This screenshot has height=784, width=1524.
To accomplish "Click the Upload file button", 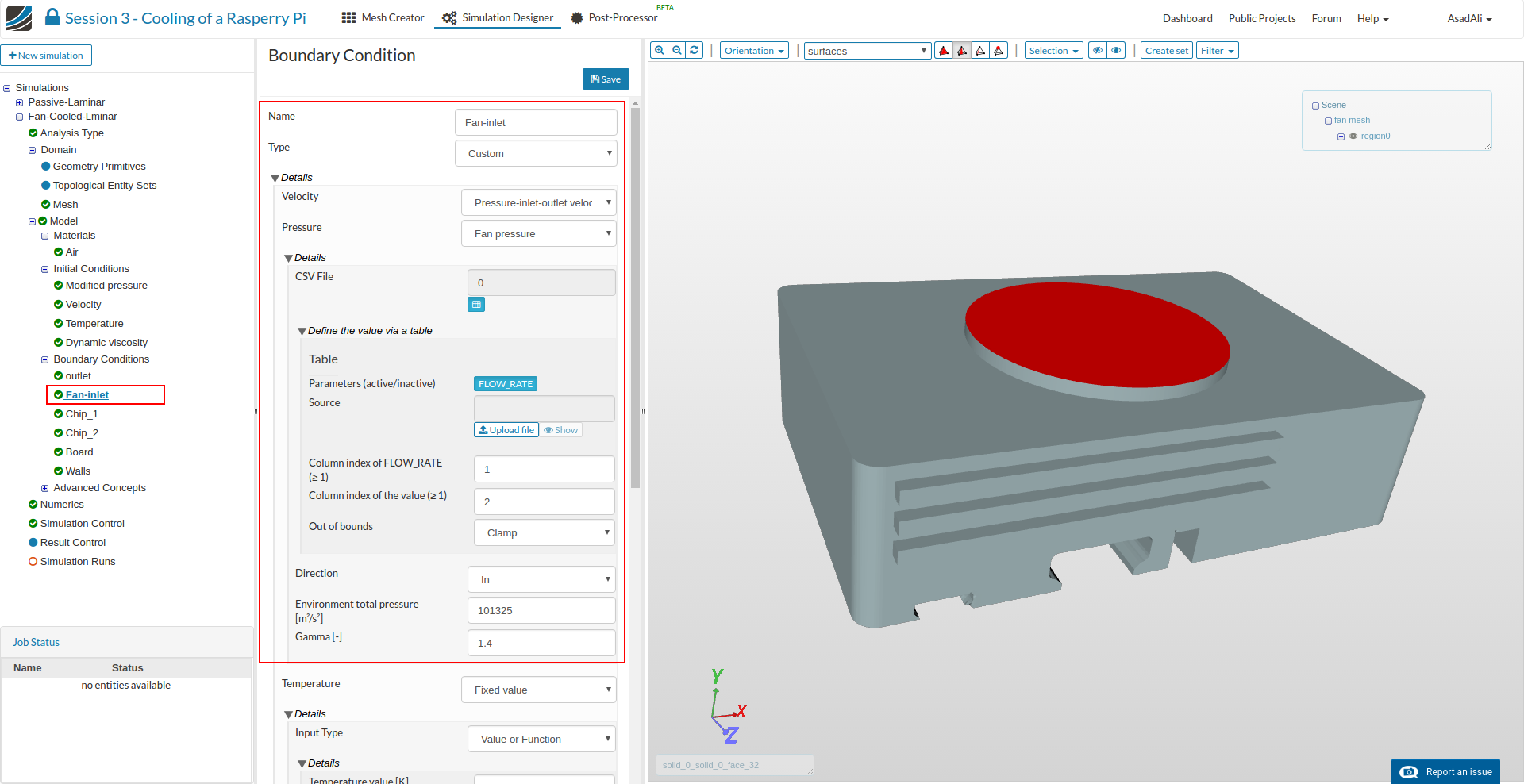I will [506, 430].
